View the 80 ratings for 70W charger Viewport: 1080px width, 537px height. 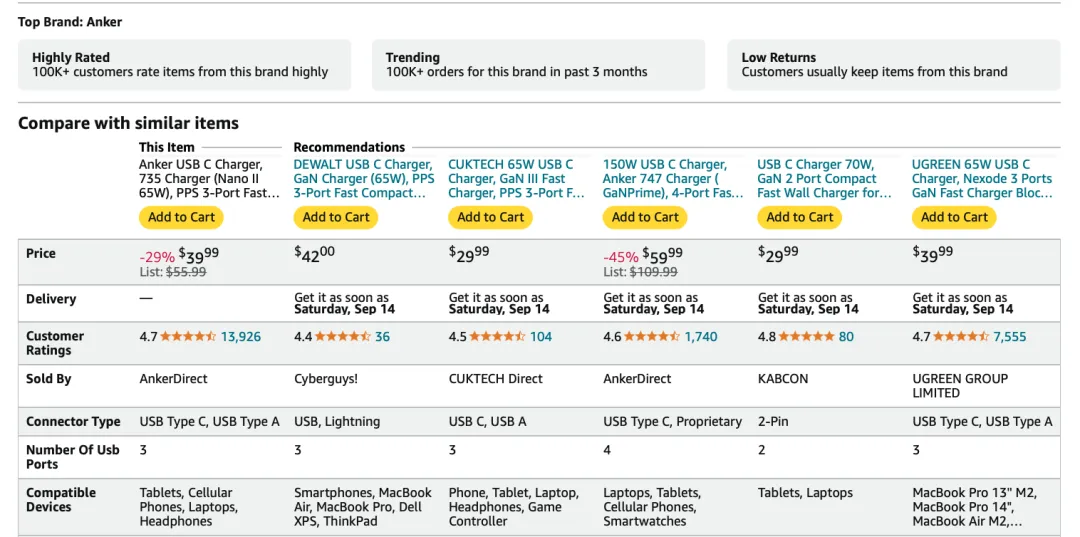[x=846, y=337]
